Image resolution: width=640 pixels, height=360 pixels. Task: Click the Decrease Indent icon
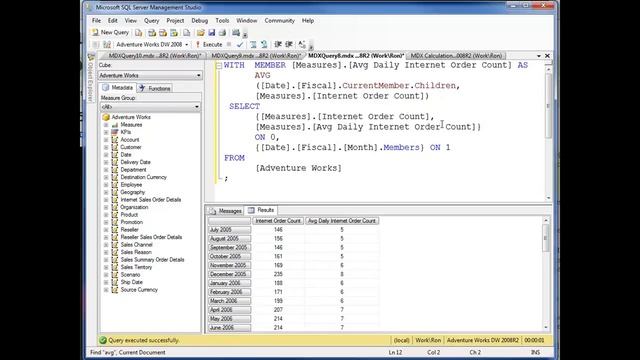[278, 44]
